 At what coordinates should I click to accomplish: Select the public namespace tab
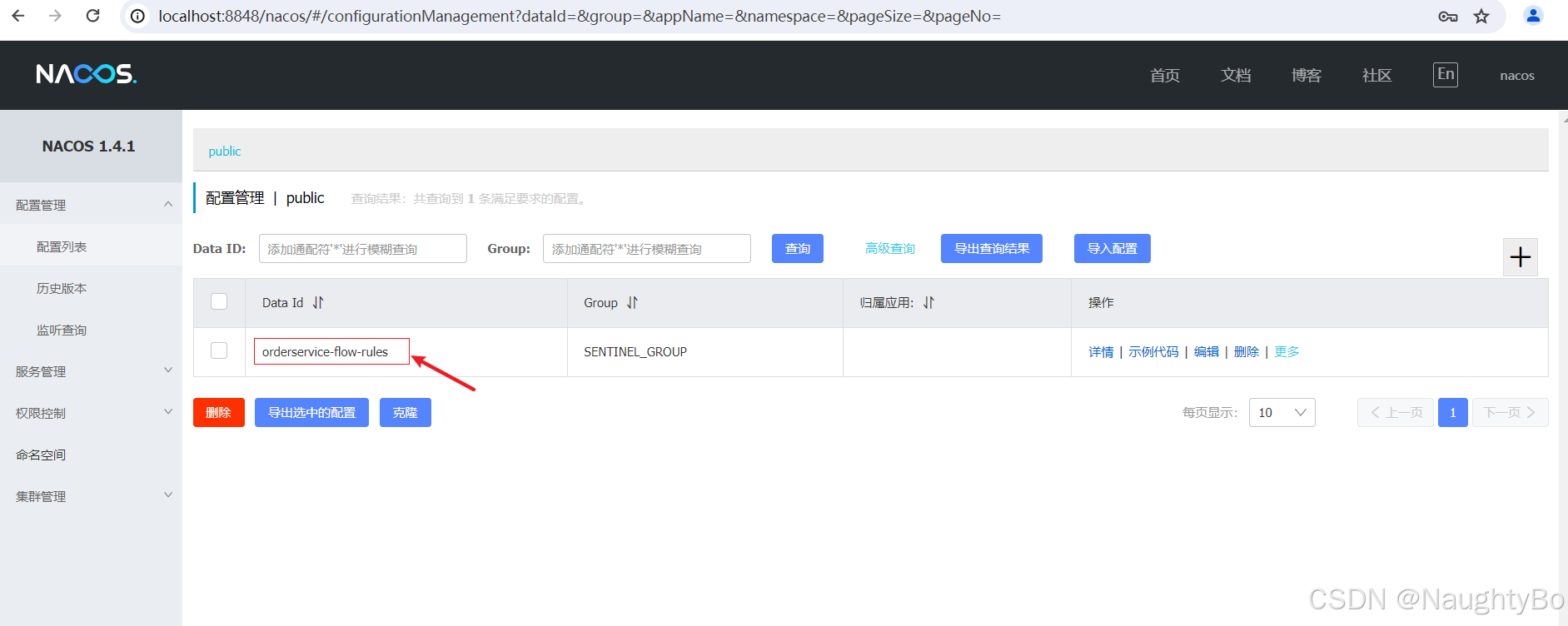click(225, 151)
